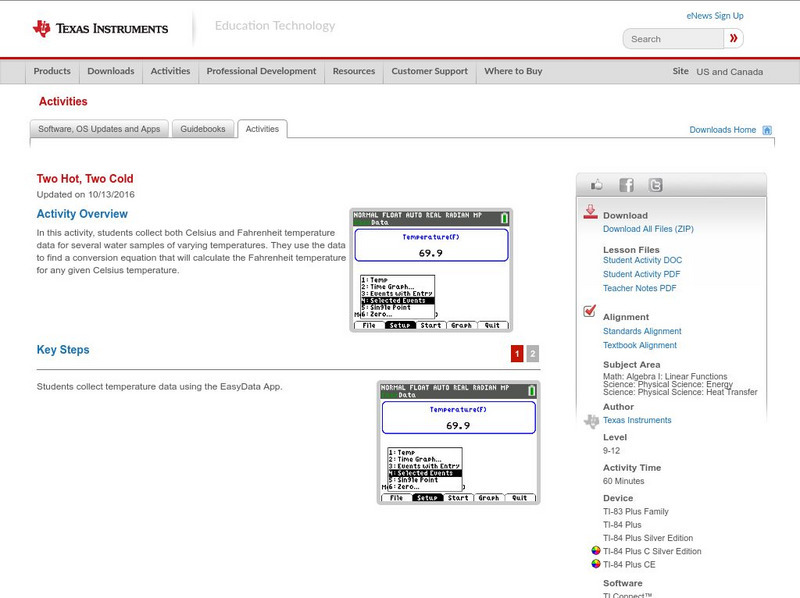
Task: Change site region US and Canada
Action: click(730, 72)
